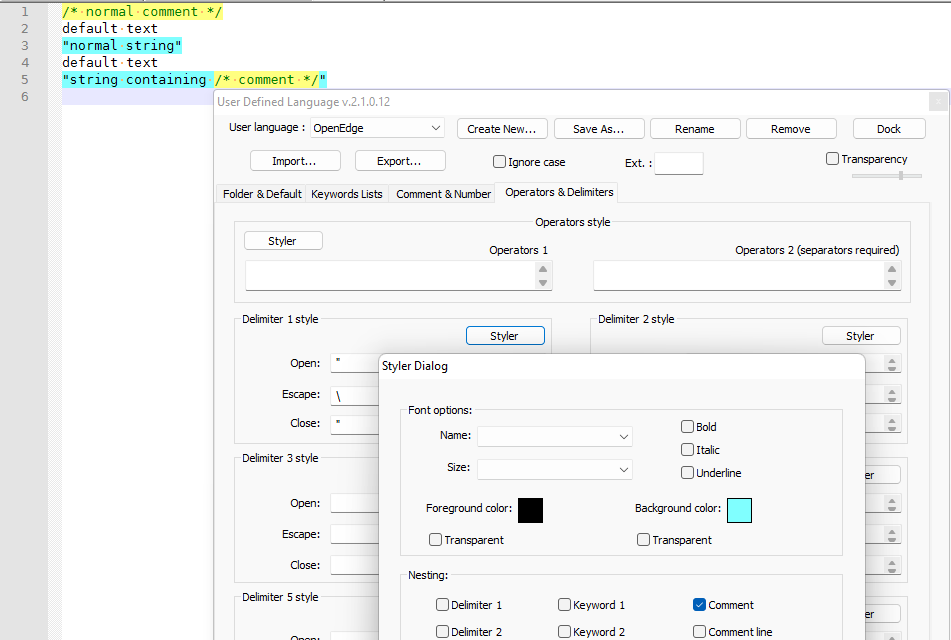Click the Operators 2 scroll up arrow
Viewport: 951px width, 640px height.
tap(892, 269)
